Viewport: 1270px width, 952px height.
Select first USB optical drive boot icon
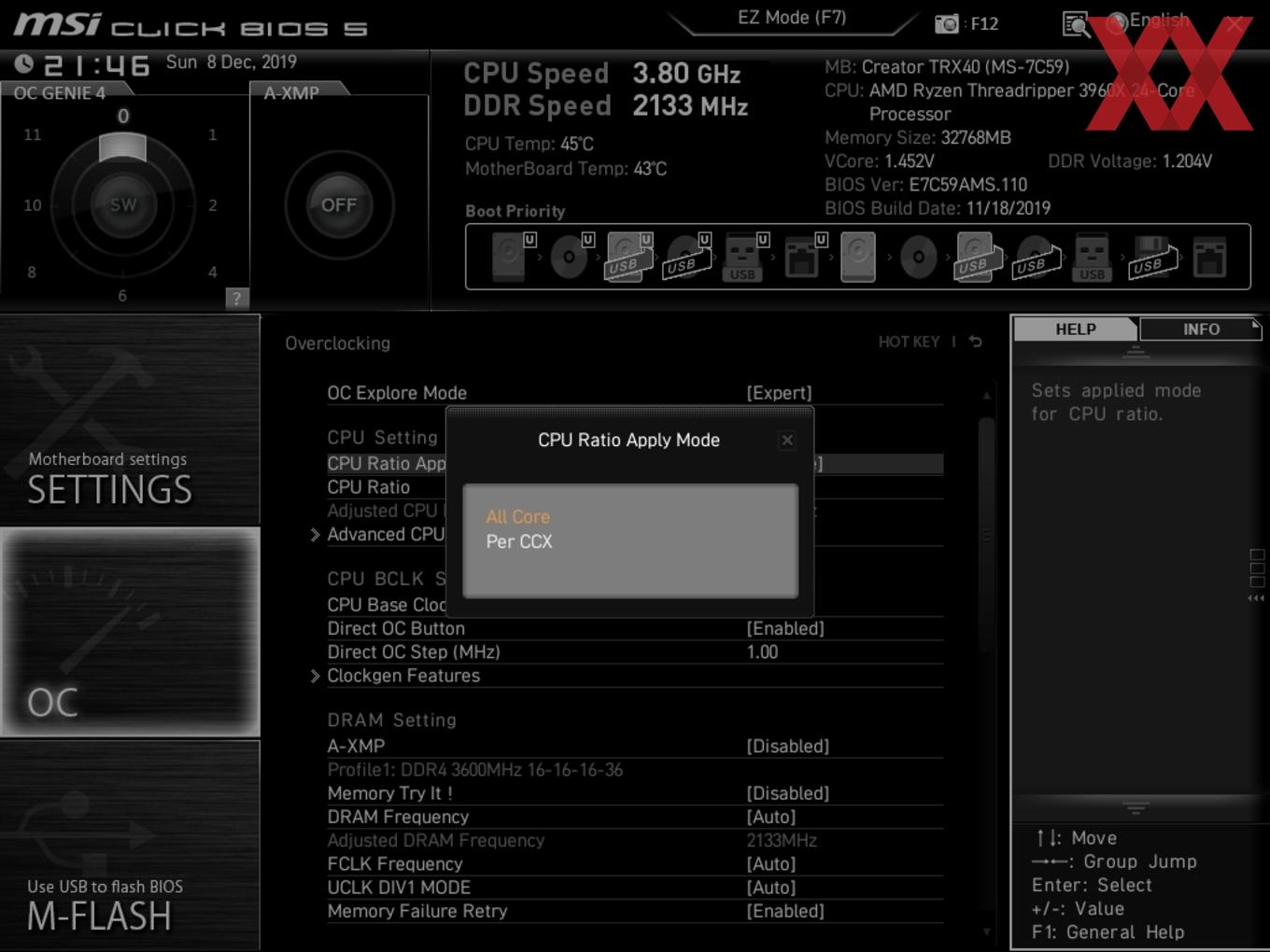coord(686,259)
